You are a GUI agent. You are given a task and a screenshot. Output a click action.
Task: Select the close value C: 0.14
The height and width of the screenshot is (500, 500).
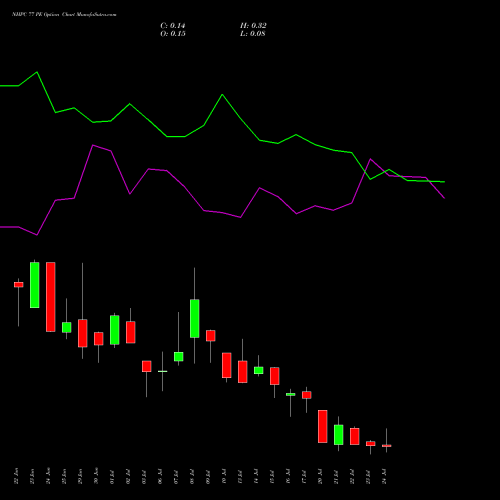173,26
